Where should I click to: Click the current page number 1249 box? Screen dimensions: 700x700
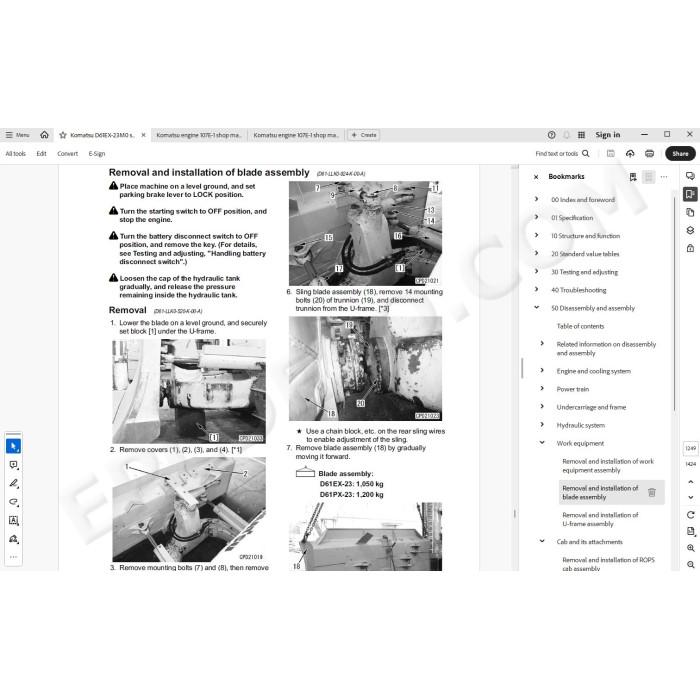pyautogui.click(x=691, y=448)
